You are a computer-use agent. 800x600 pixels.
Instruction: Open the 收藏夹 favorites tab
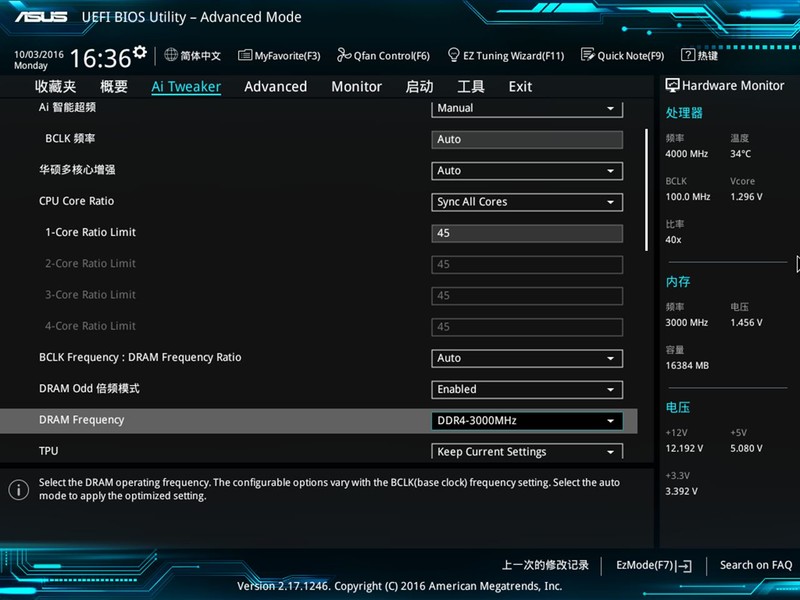pos(55,86)
